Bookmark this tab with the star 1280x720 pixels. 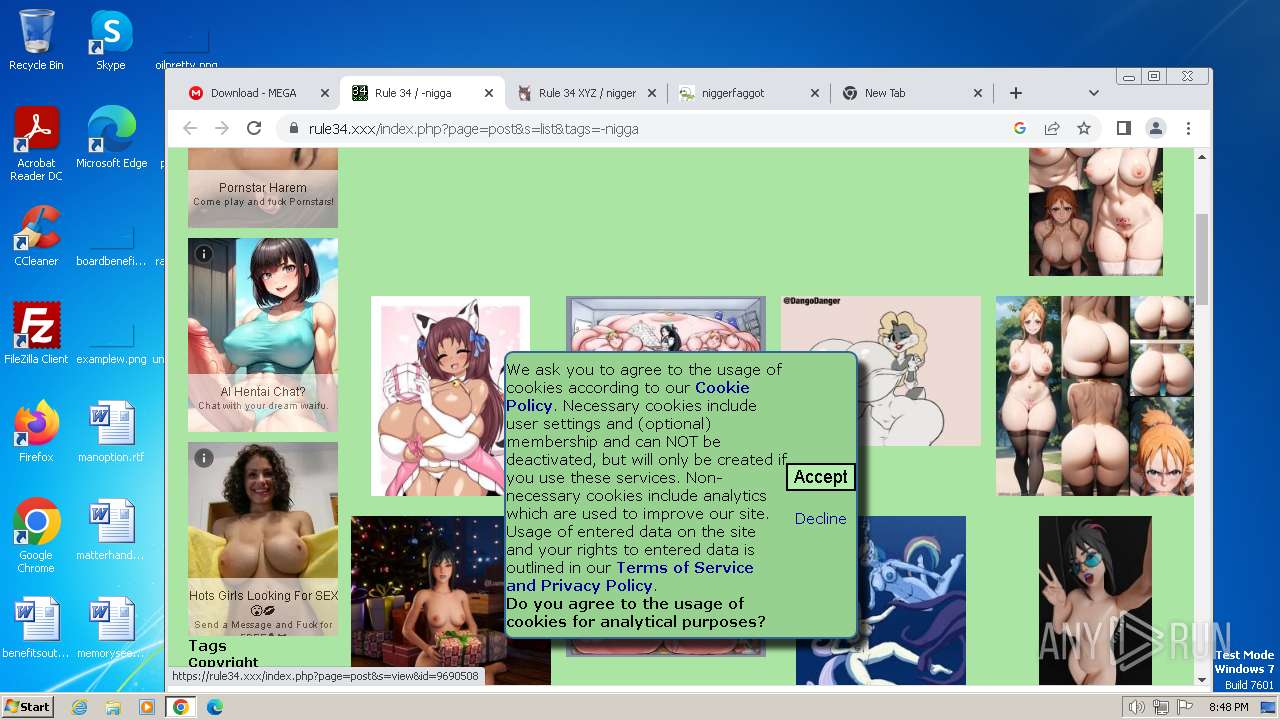click(x=1084, y=128)
